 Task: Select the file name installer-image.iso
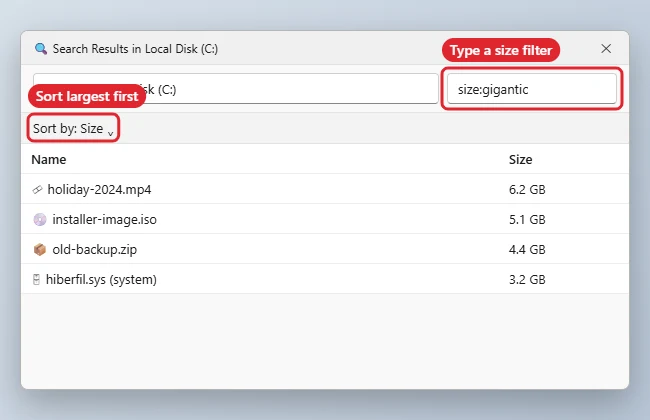pyautogui.click(x=104, y=219)
